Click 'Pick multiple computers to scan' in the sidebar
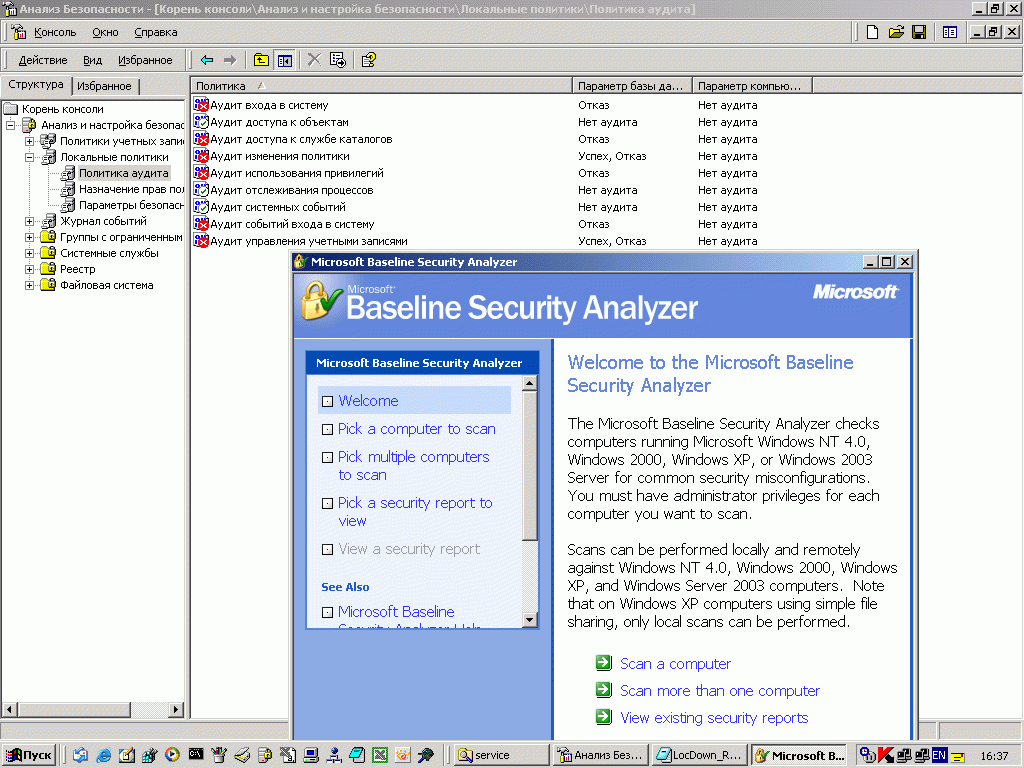Screen dimensions: 1024x768 pyautogui.click(x=413, y=466)
